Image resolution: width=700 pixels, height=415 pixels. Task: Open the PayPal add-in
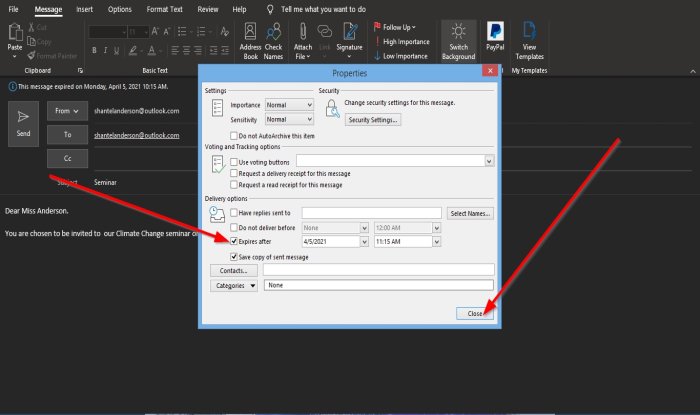(495, 37)
